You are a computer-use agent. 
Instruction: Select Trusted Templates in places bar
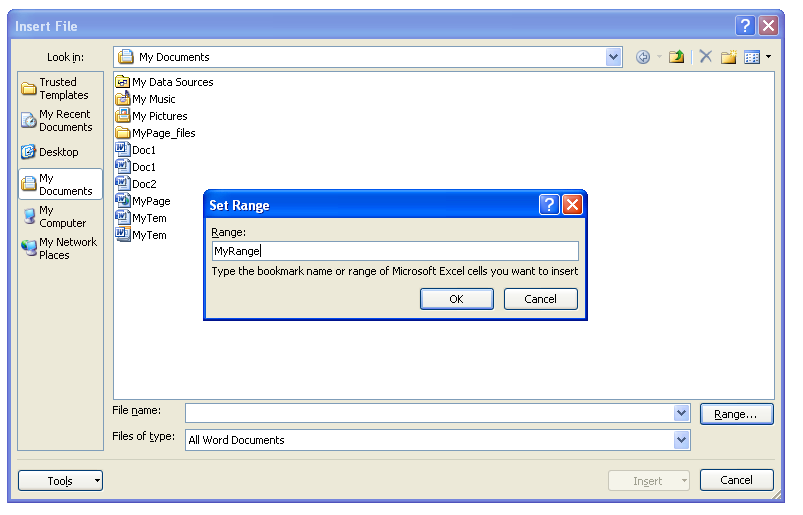60,89
